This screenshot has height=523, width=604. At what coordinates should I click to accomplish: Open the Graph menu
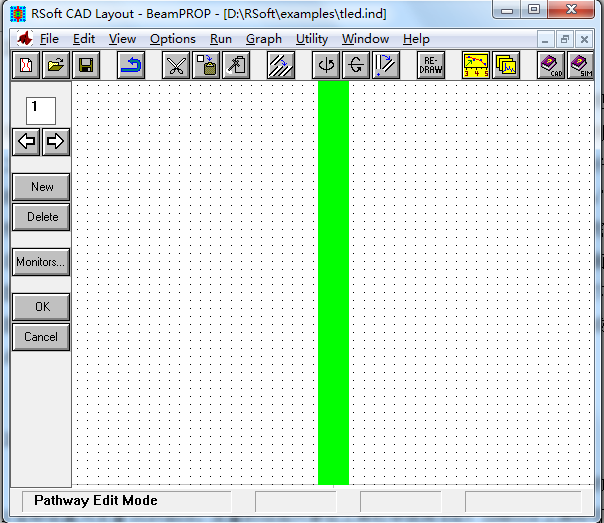264,39
